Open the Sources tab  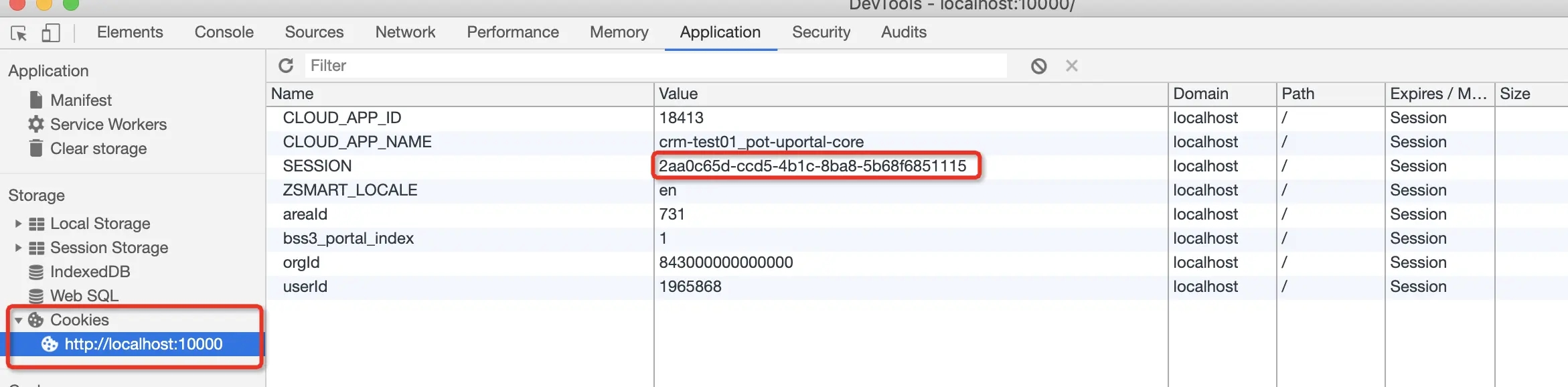pos(314,32)
